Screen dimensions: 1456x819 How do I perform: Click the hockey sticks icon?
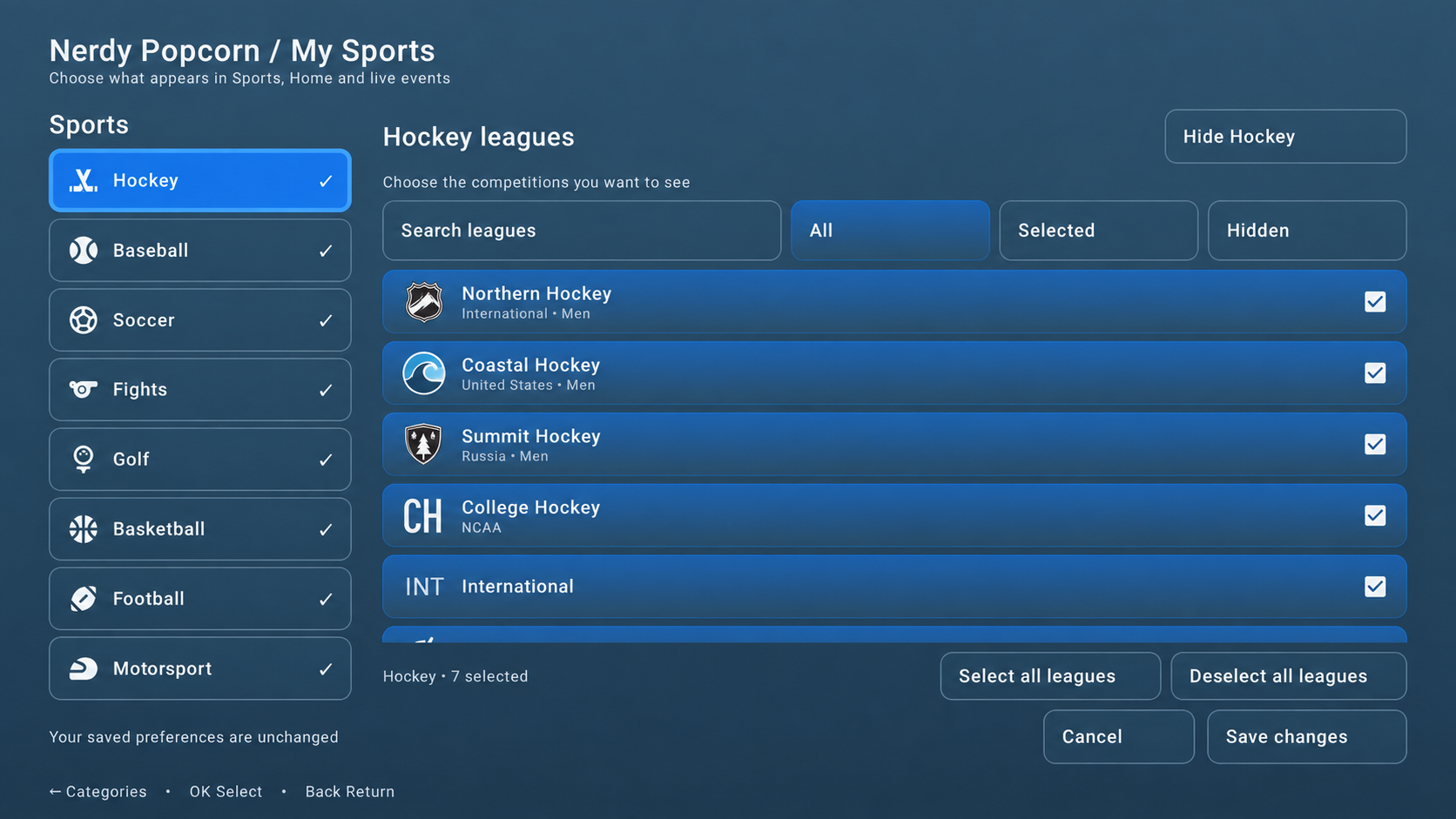[84, 180]
